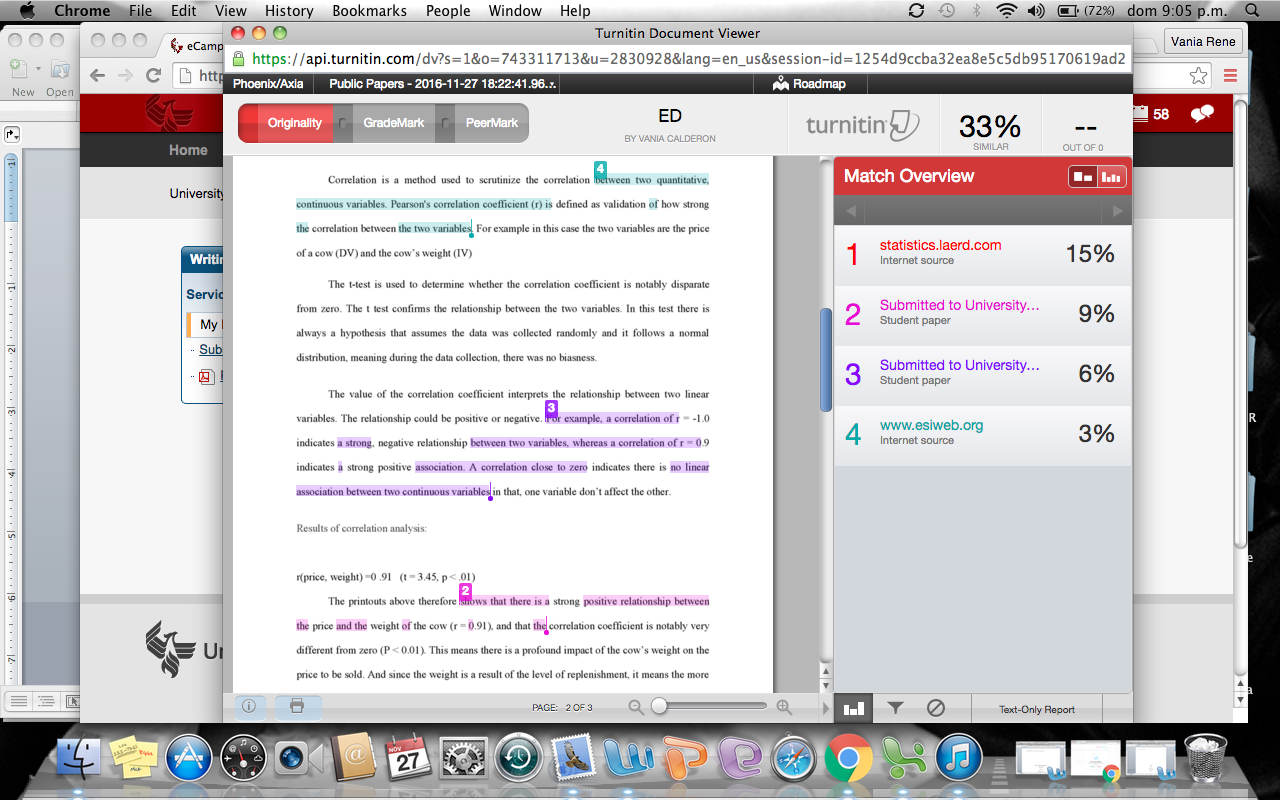Open the 9% student paper match
Image resolution: width=1280 pixels, height=800 pixels.
983,314
